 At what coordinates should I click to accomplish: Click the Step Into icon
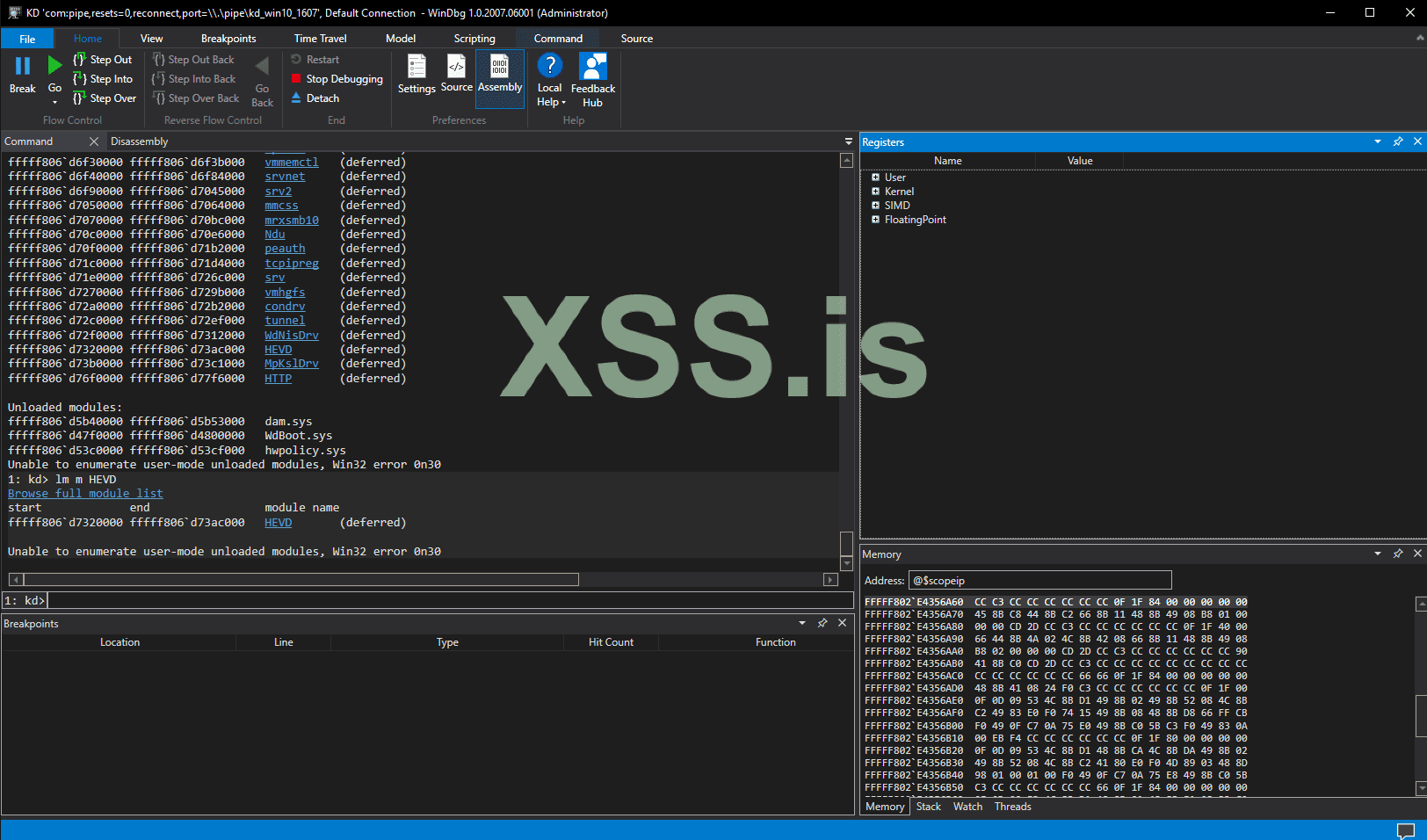pos(80,79)
